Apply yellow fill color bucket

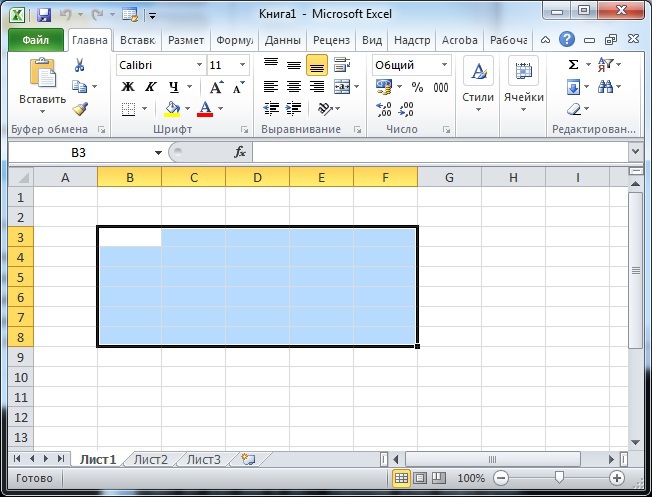tap(172, 109)
